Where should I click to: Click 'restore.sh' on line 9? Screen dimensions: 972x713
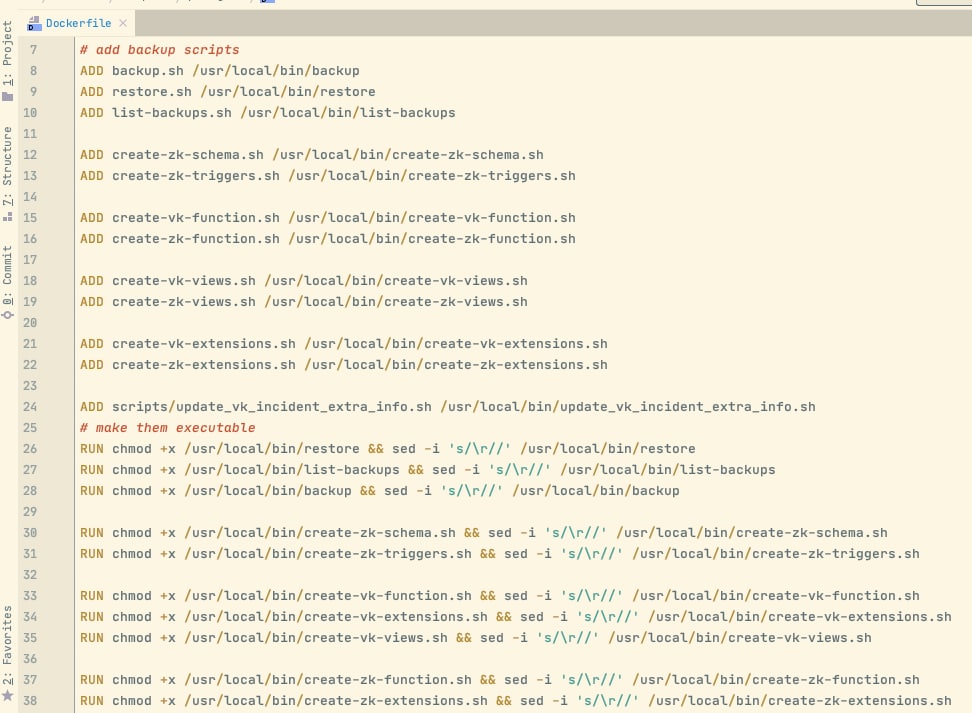click(152, 92)
